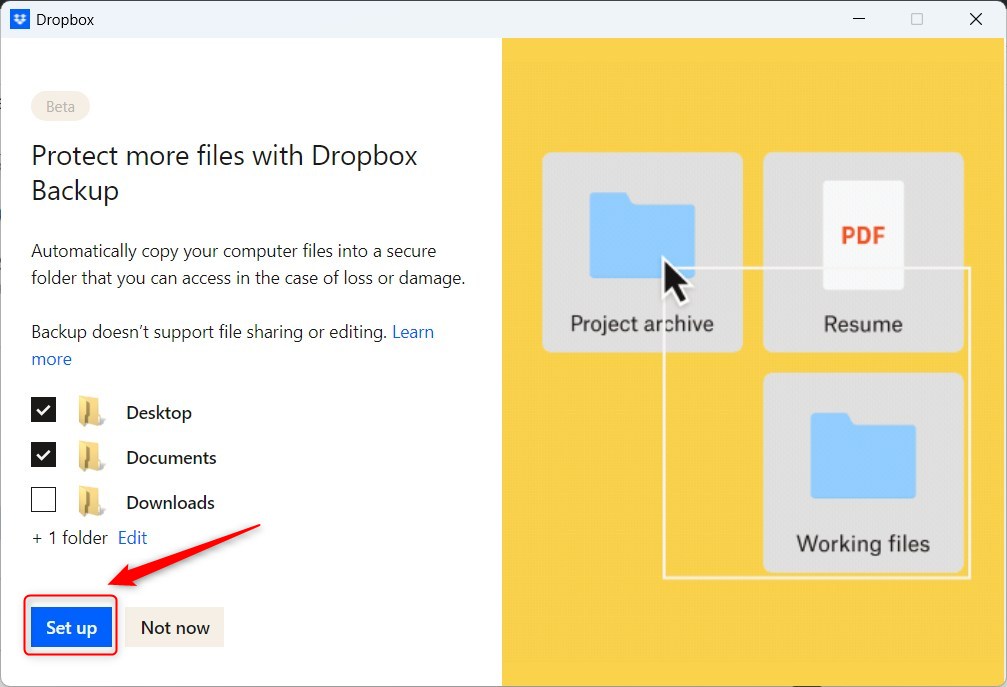Select the Documents folder label
1007x687 pixels.
click(171, 457)
